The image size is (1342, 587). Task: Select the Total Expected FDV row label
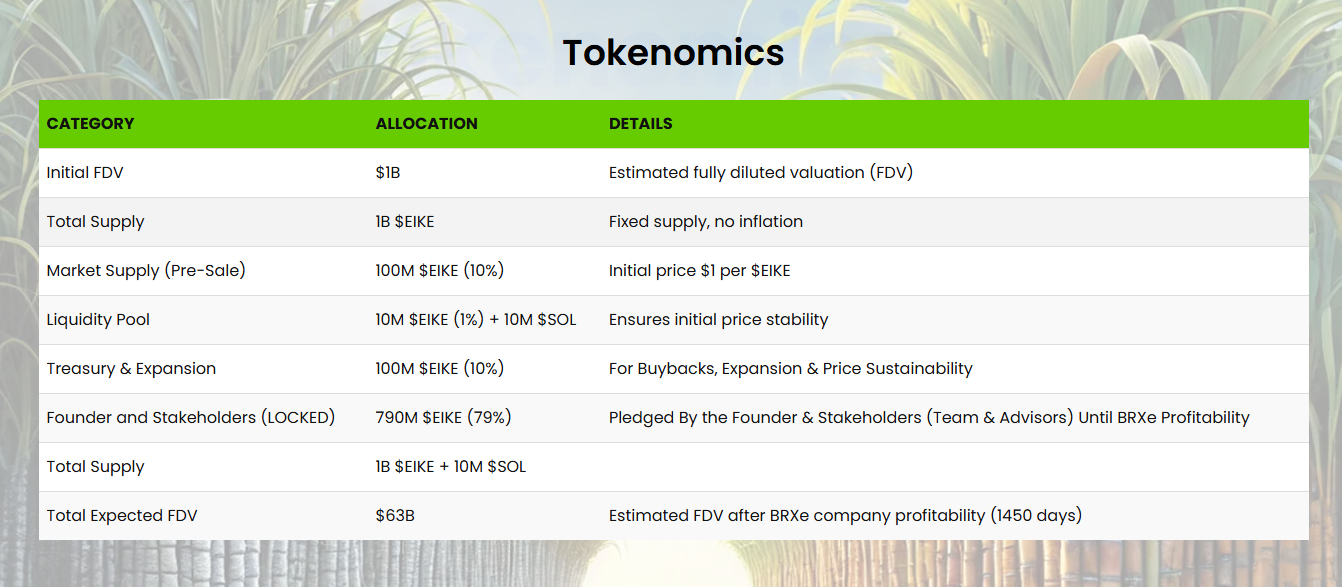pyautogui.click(x=122, y=516)
